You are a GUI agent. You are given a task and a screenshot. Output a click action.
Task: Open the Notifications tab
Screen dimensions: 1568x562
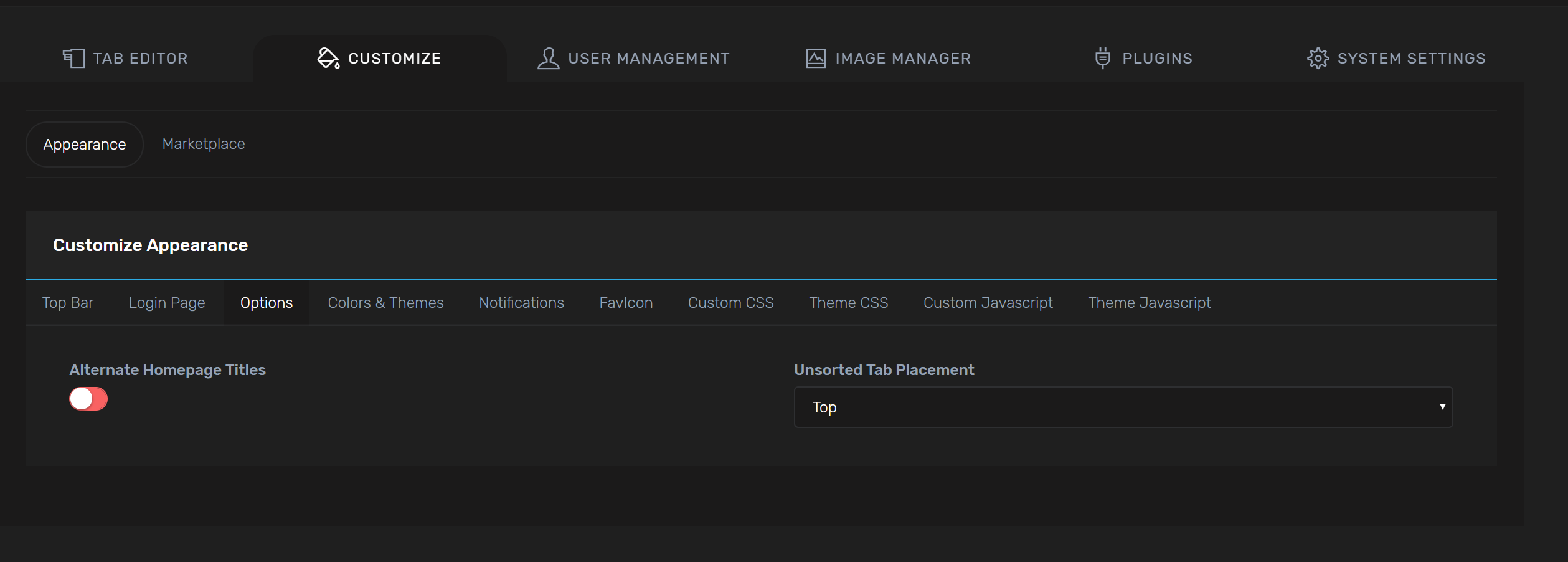[x=522, y=303]
